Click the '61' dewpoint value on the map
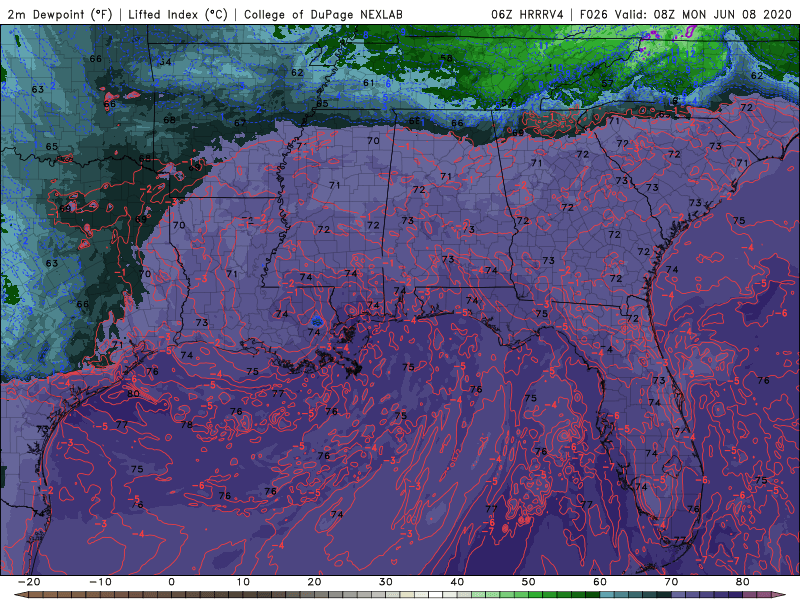 [368, 83]
